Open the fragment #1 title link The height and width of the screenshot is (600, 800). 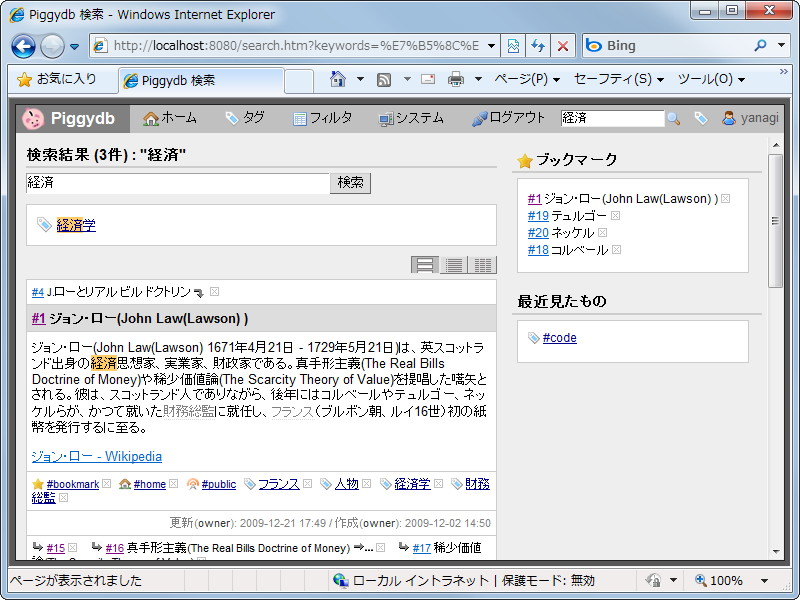coord(39,319)
